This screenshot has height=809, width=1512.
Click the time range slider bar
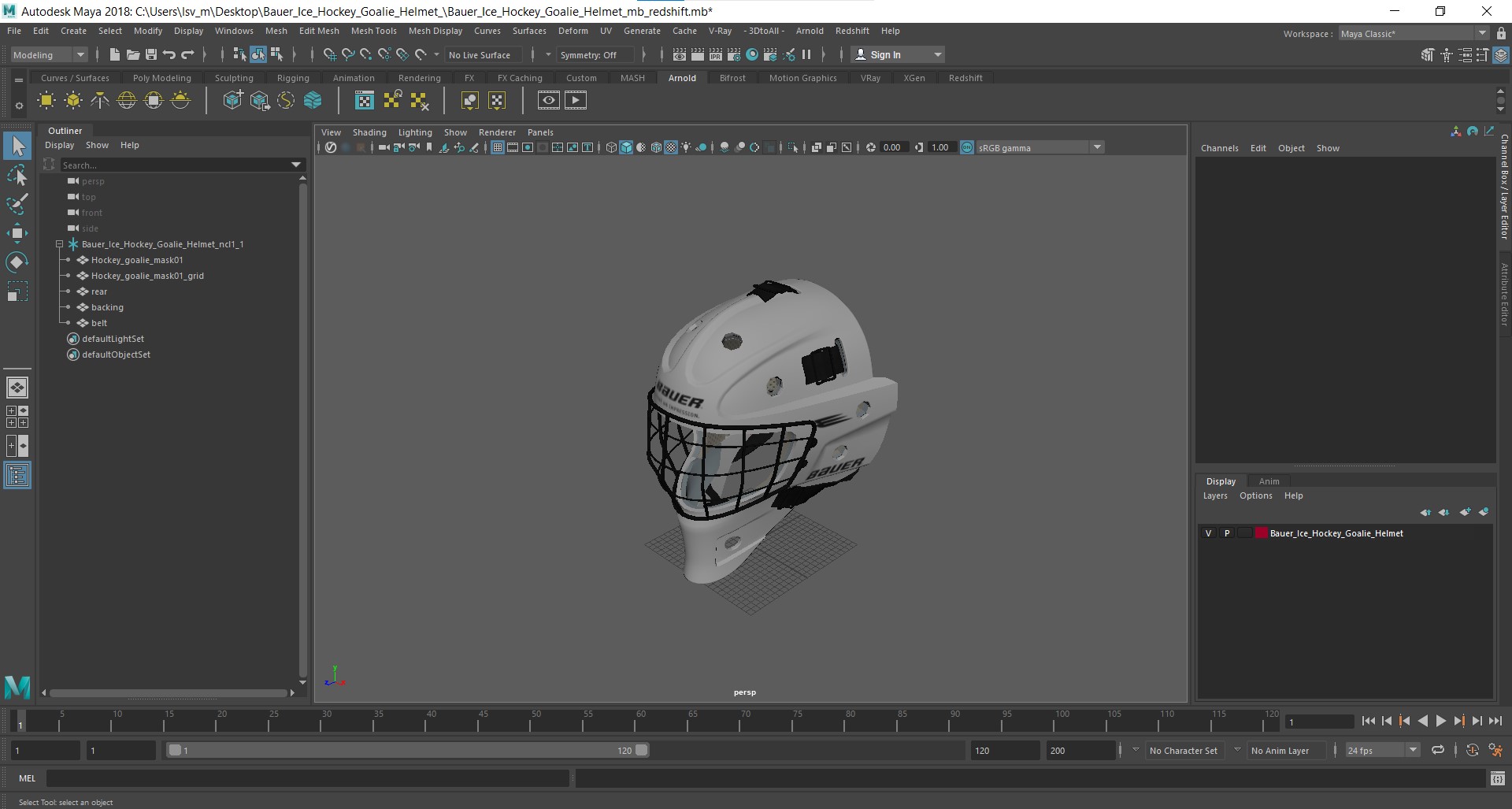[x=407, y=750]
